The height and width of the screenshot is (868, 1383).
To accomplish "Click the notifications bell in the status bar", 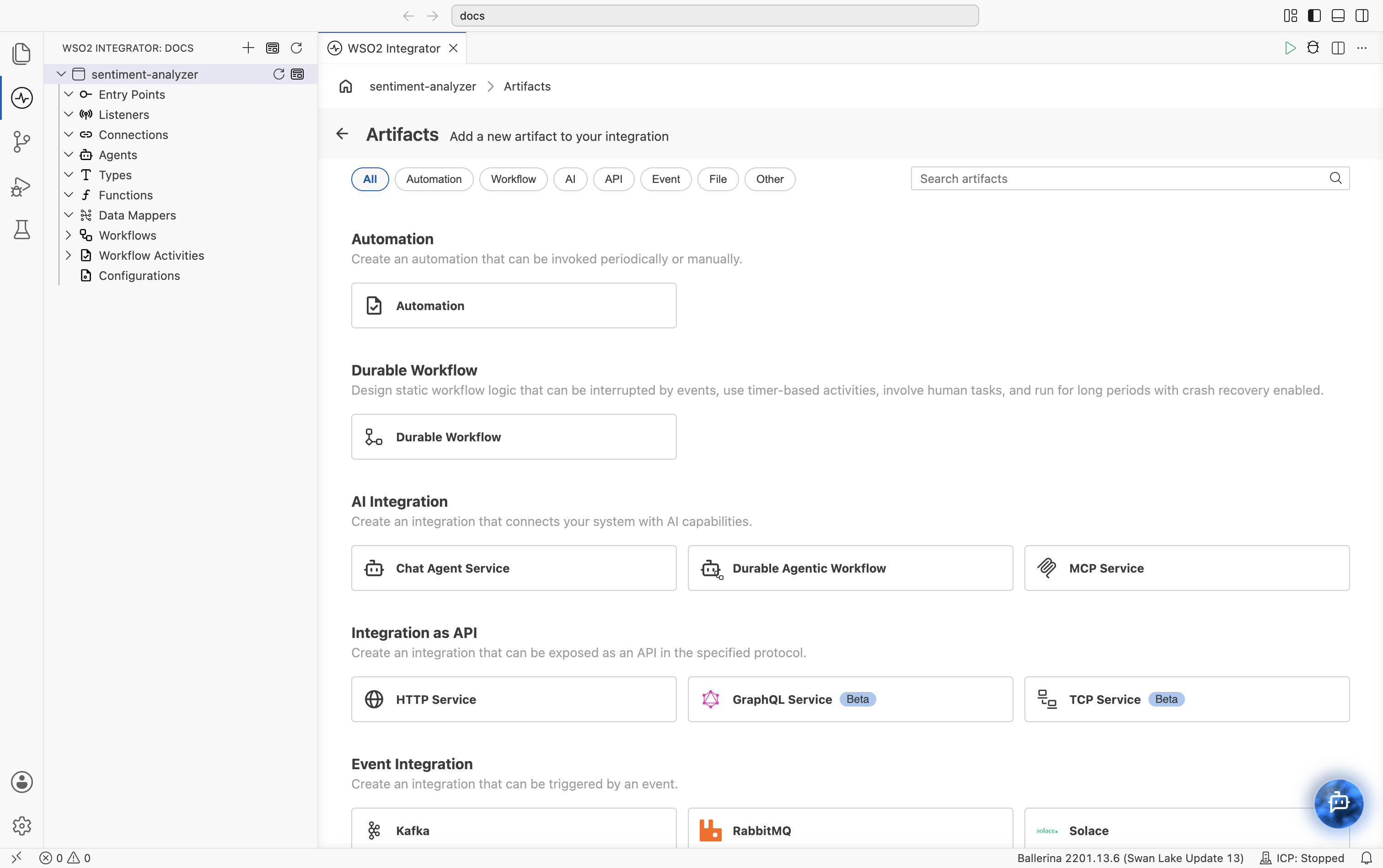I will point(1367,857).
